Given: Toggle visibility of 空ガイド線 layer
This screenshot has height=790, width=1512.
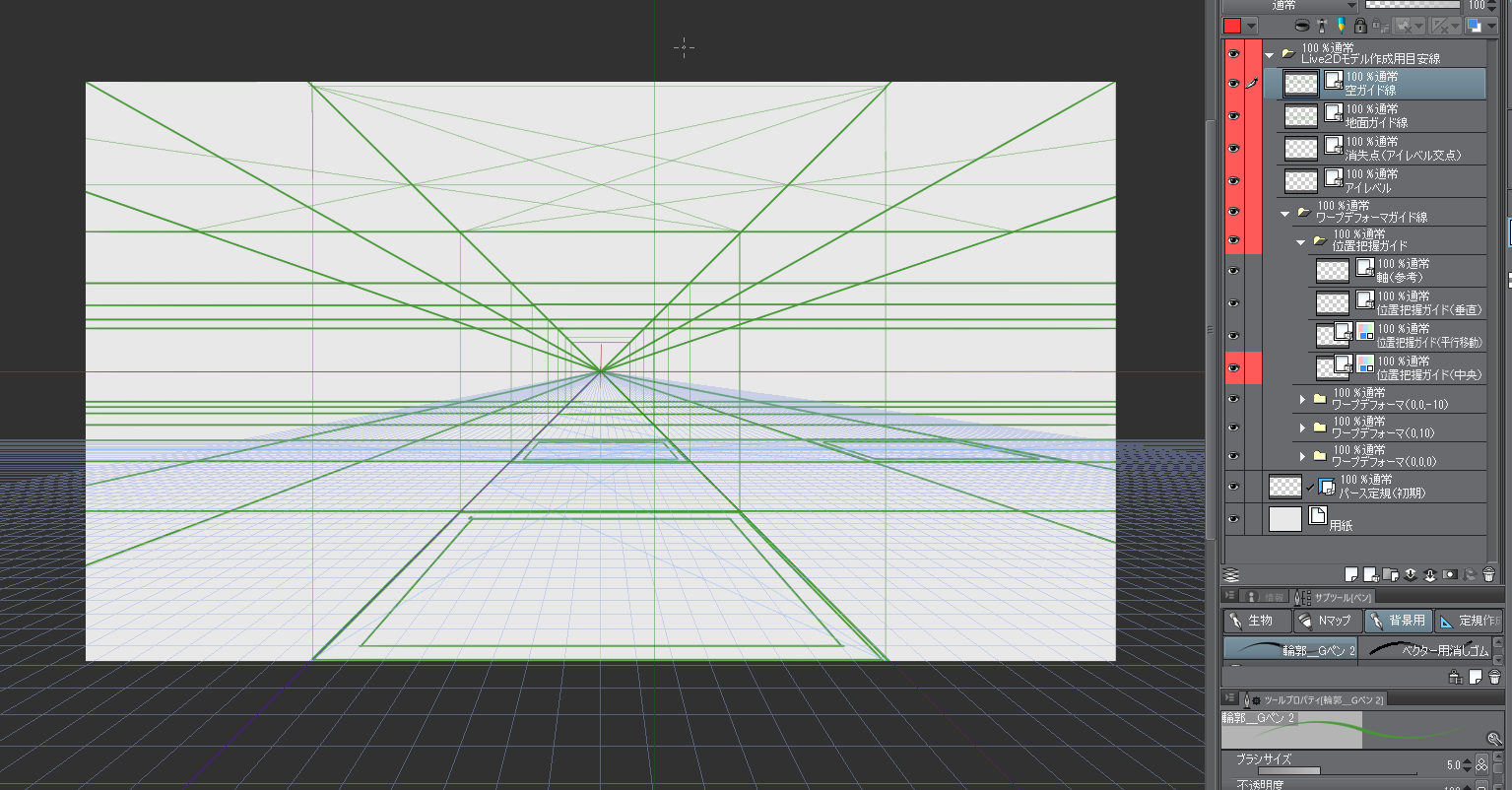Looking at the screenshot, I should coord(1233,84).
